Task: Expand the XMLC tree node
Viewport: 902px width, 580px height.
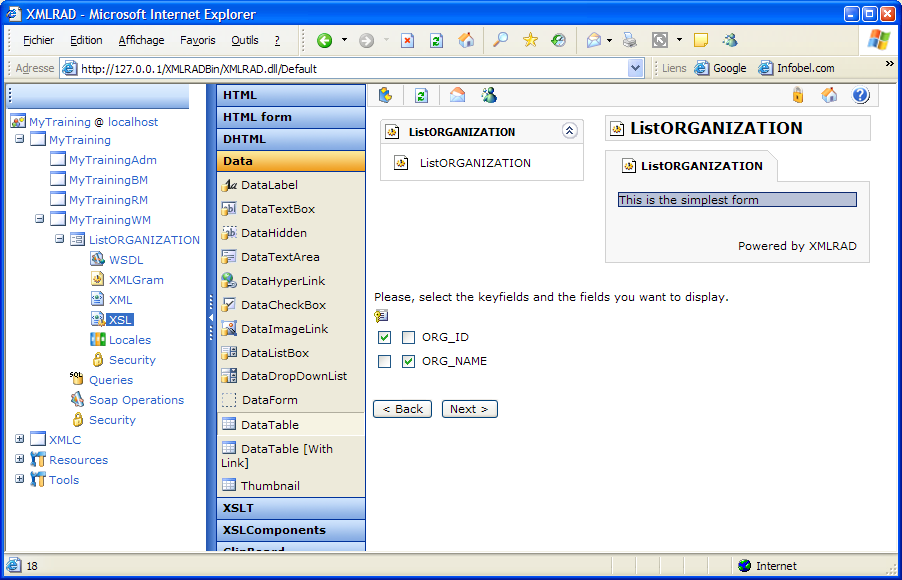Action: [x=20, y=440]
